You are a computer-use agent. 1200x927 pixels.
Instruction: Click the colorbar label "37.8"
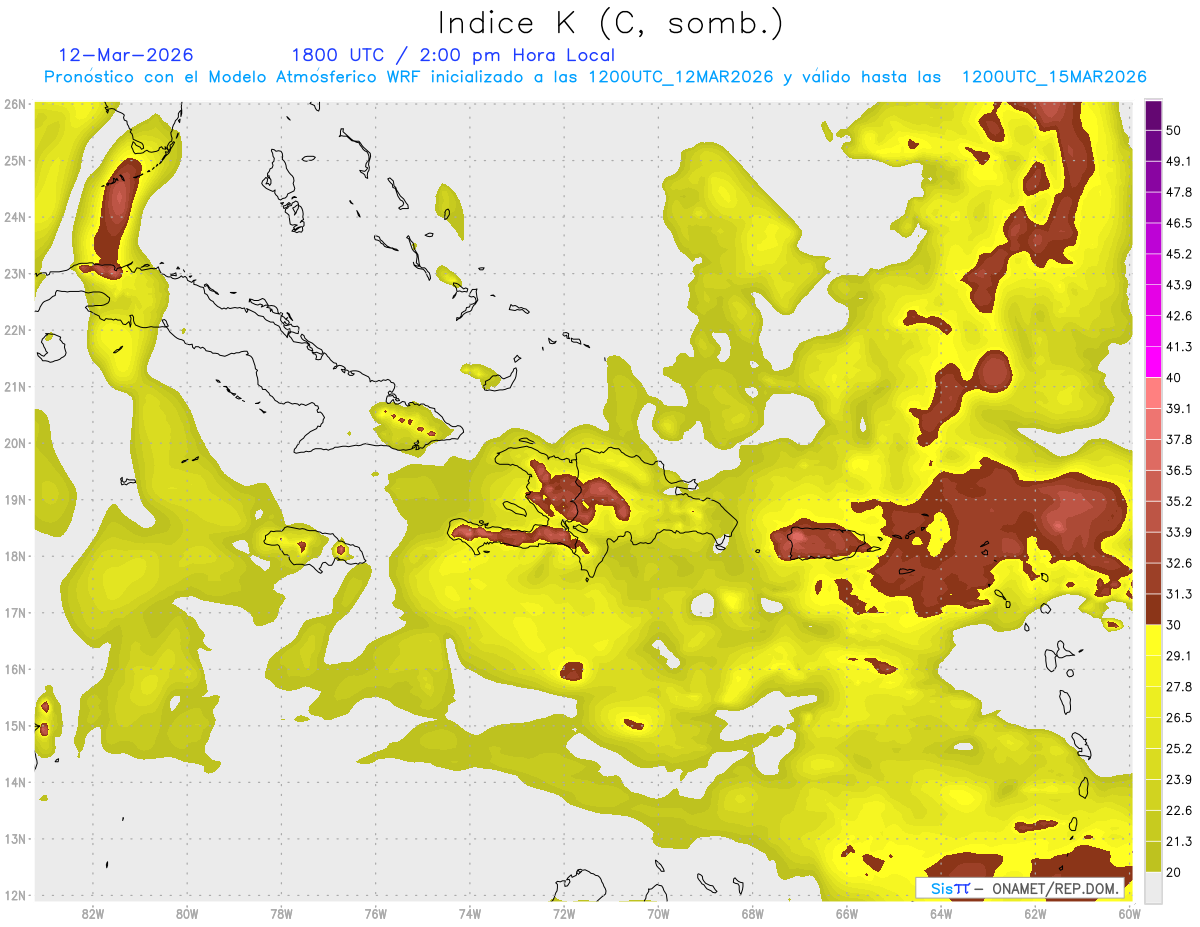pos(1178,440)
